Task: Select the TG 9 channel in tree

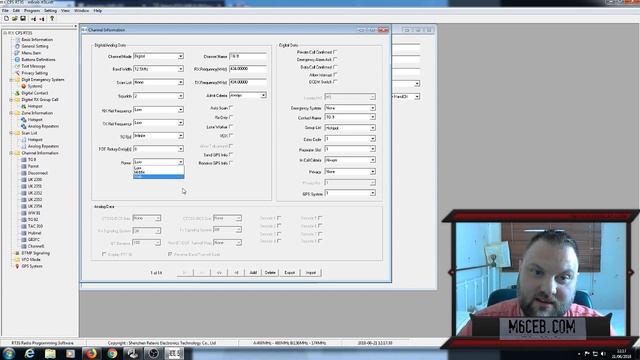Action: [x=32, y=160]
